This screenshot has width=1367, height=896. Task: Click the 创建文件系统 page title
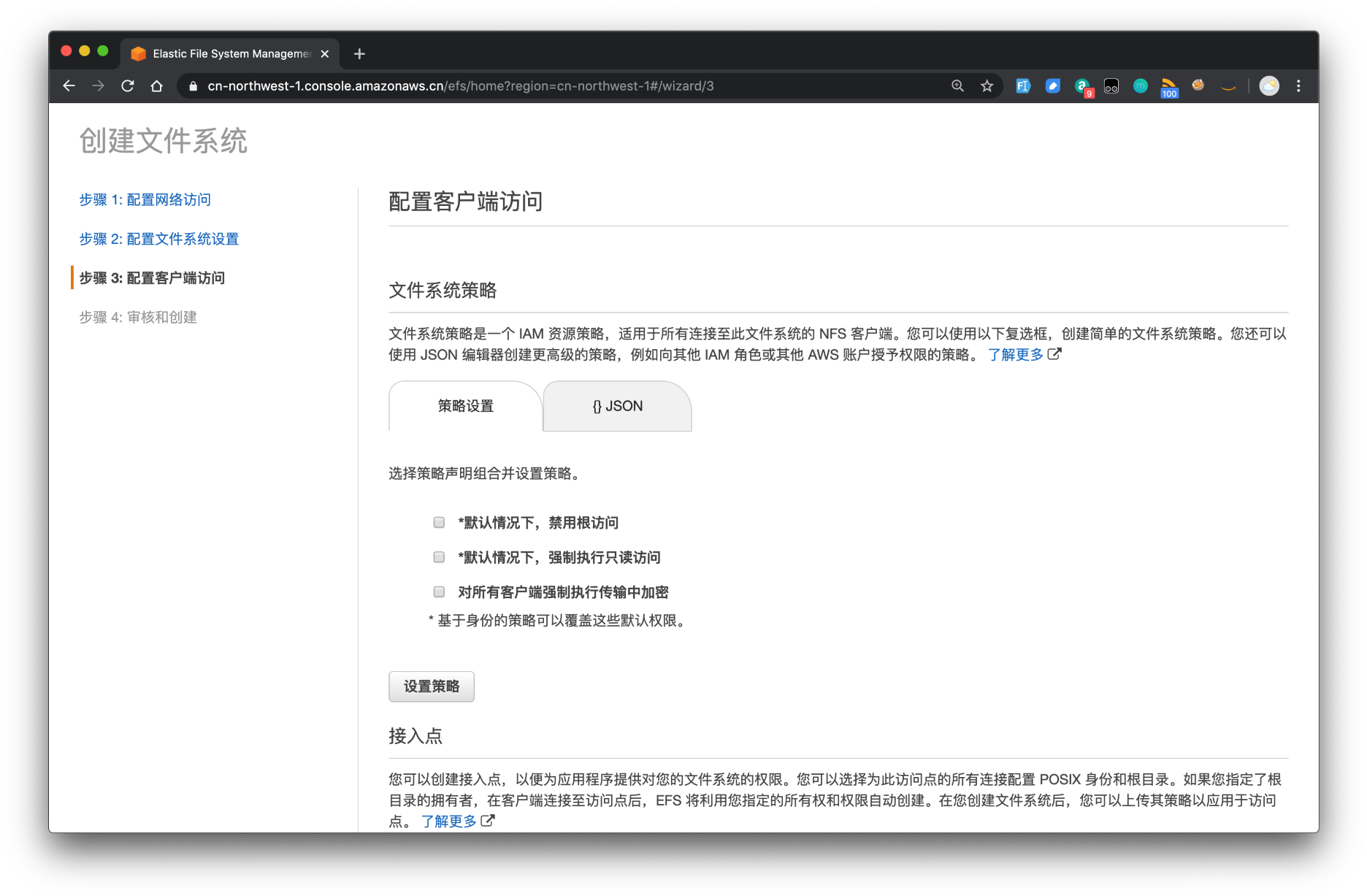click(163, 141)
